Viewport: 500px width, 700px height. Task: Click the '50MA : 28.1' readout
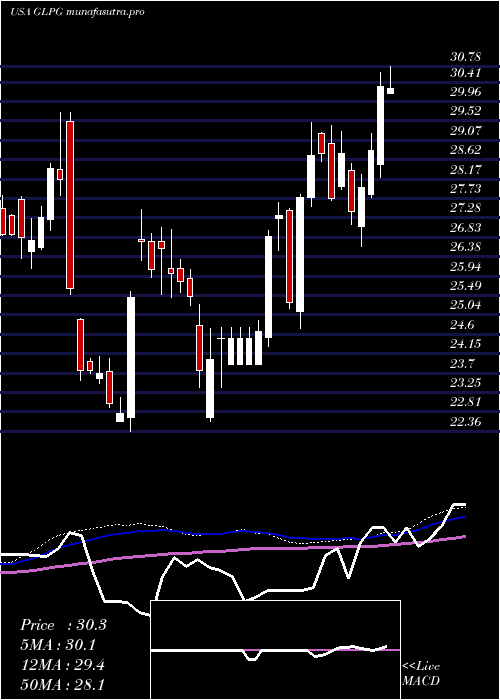pyautogui.click(x=63, y=684)
